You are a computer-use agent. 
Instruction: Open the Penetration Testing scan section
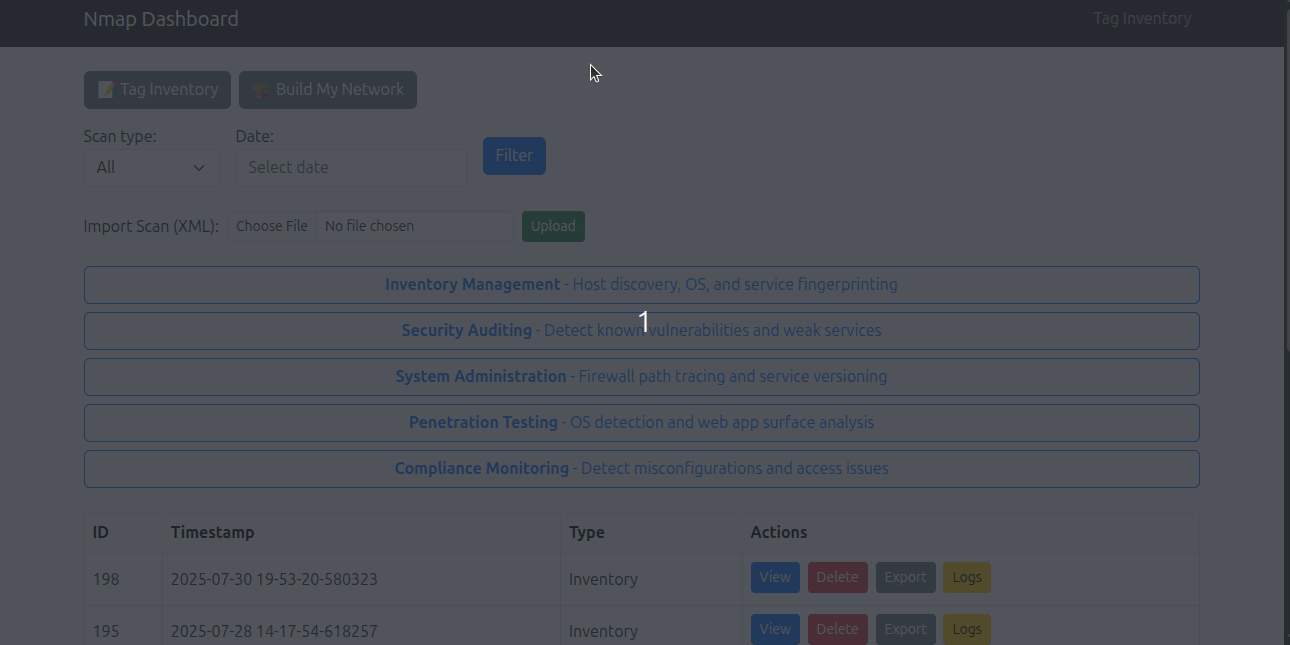641,423
